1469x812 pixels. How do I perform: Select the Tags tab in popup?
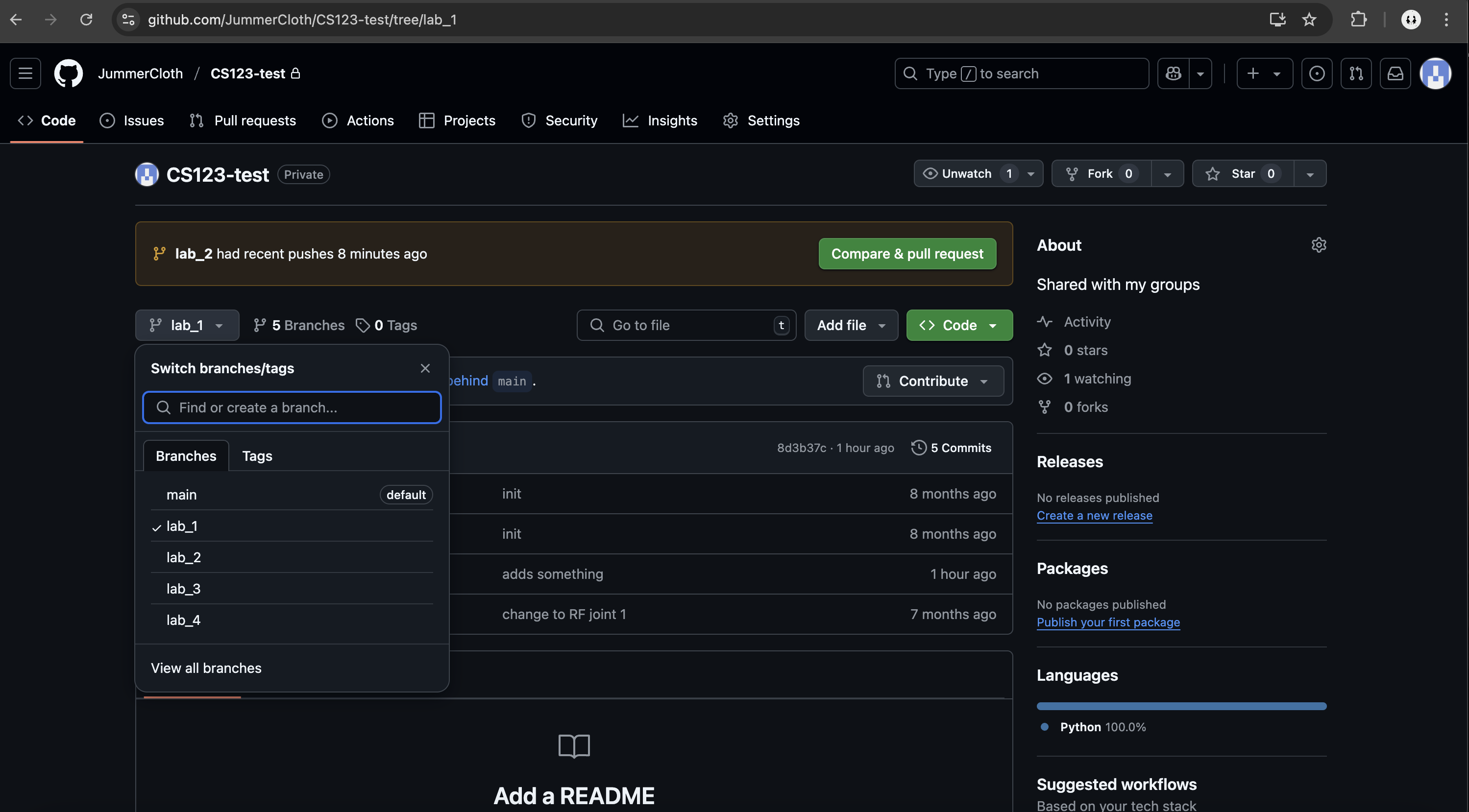point(257,456)
